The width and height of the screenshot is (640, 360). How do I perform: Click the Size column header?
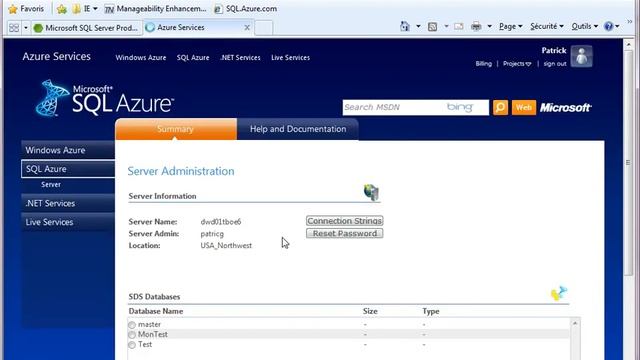(x=370, y=311)
